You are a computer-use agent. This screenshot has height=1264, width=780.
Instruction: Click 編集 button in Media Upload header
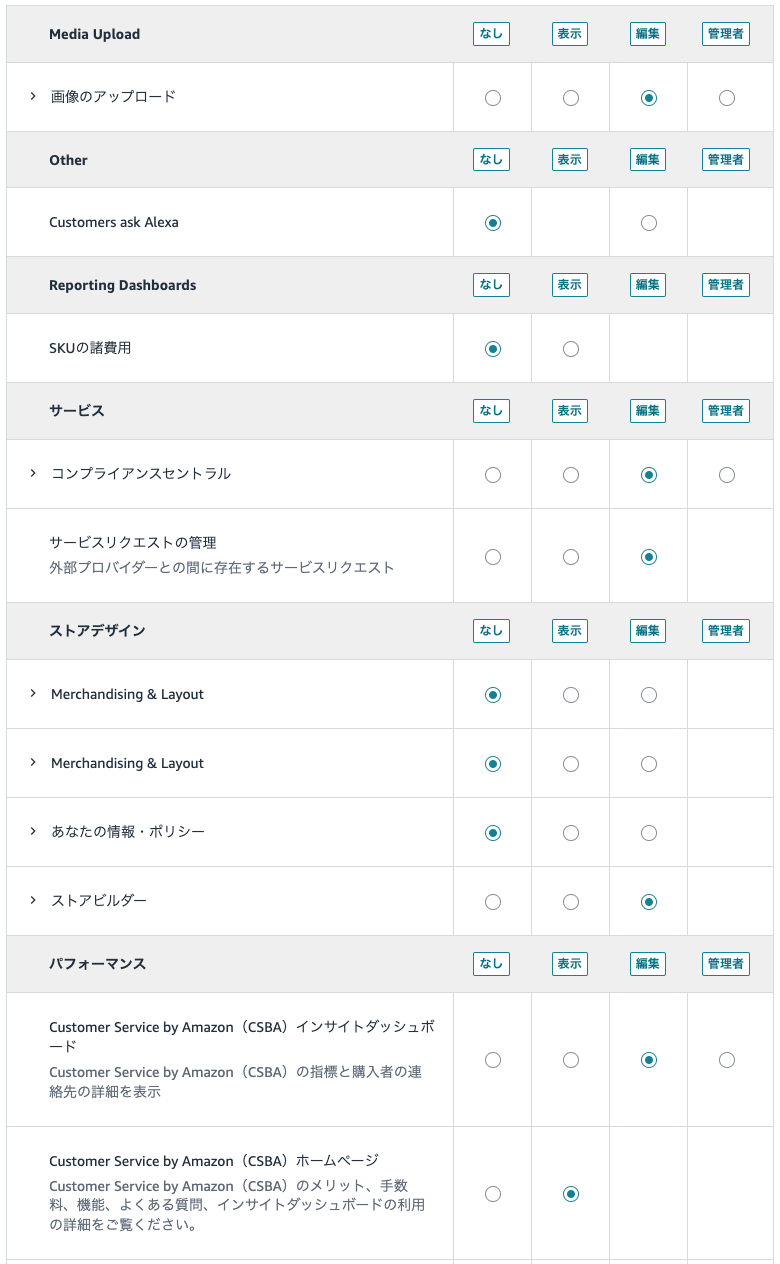point(648,34)
